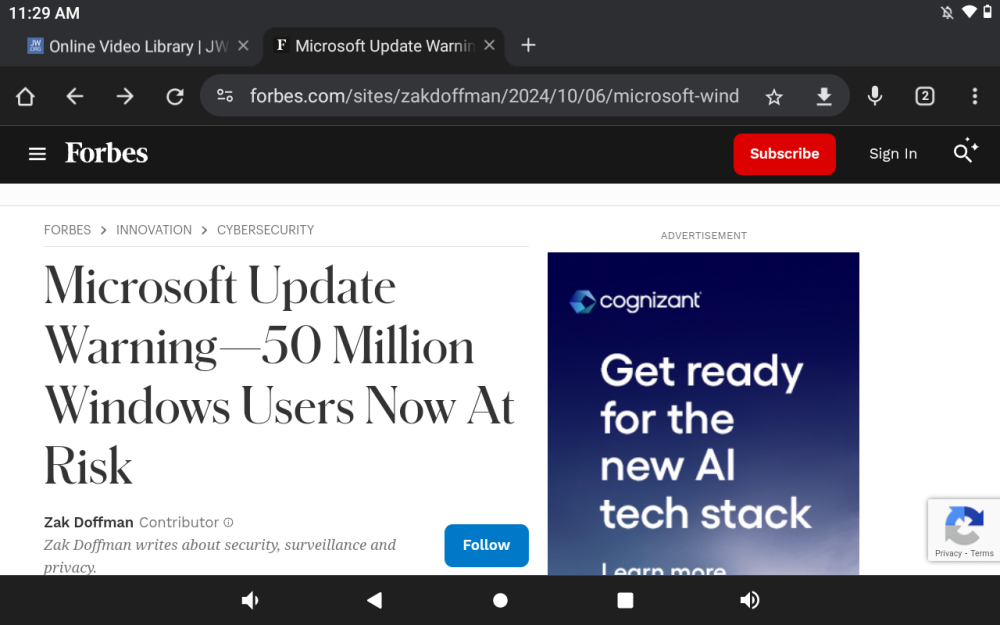Image resolution: width=1000 pixels, height=625 pixels.
Task: Bookmark the page with the star icon
Action: coord(774,96)
